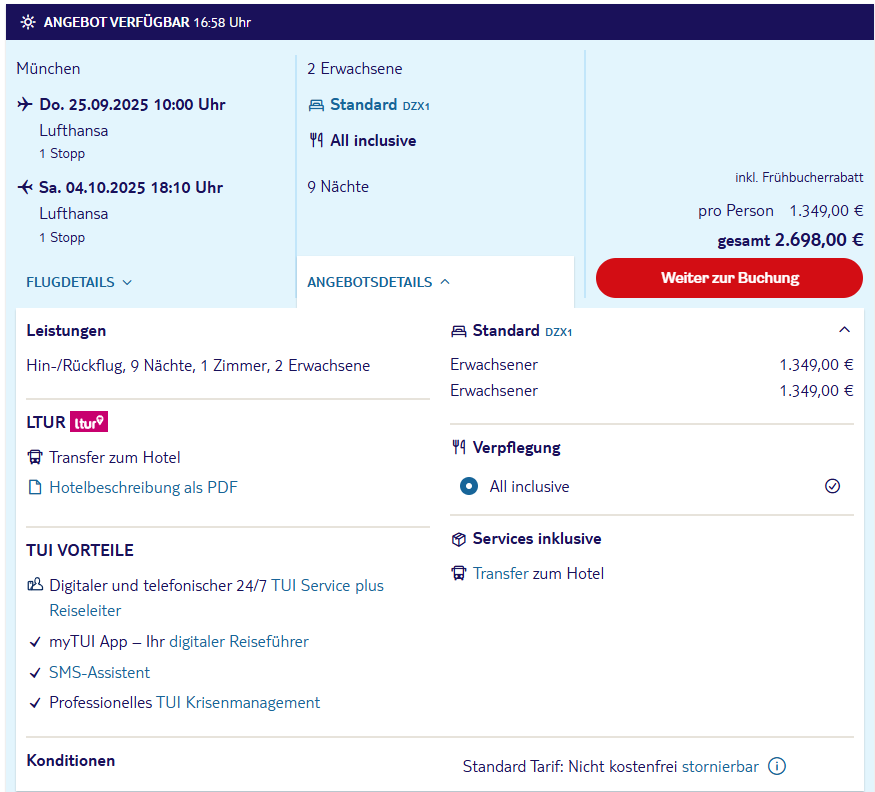Click the box icon beside Services inklusive
The width and height of the screenshot is (875, 792).
(x=459, y=539)
